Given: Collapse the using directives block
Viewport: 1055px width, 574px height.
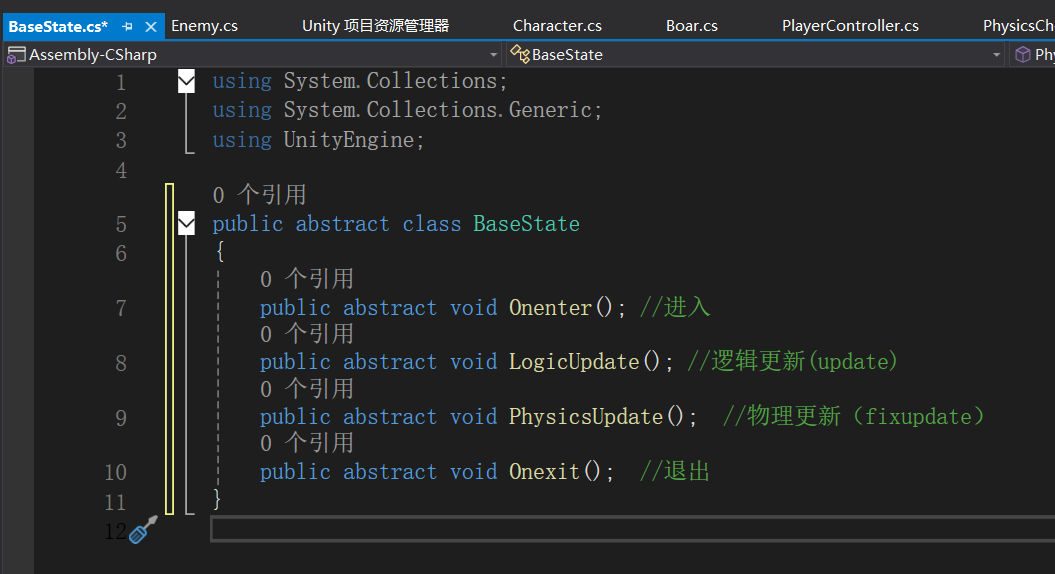Looking at the screenshot, I should pyautogui.click(x=186, y=82).
